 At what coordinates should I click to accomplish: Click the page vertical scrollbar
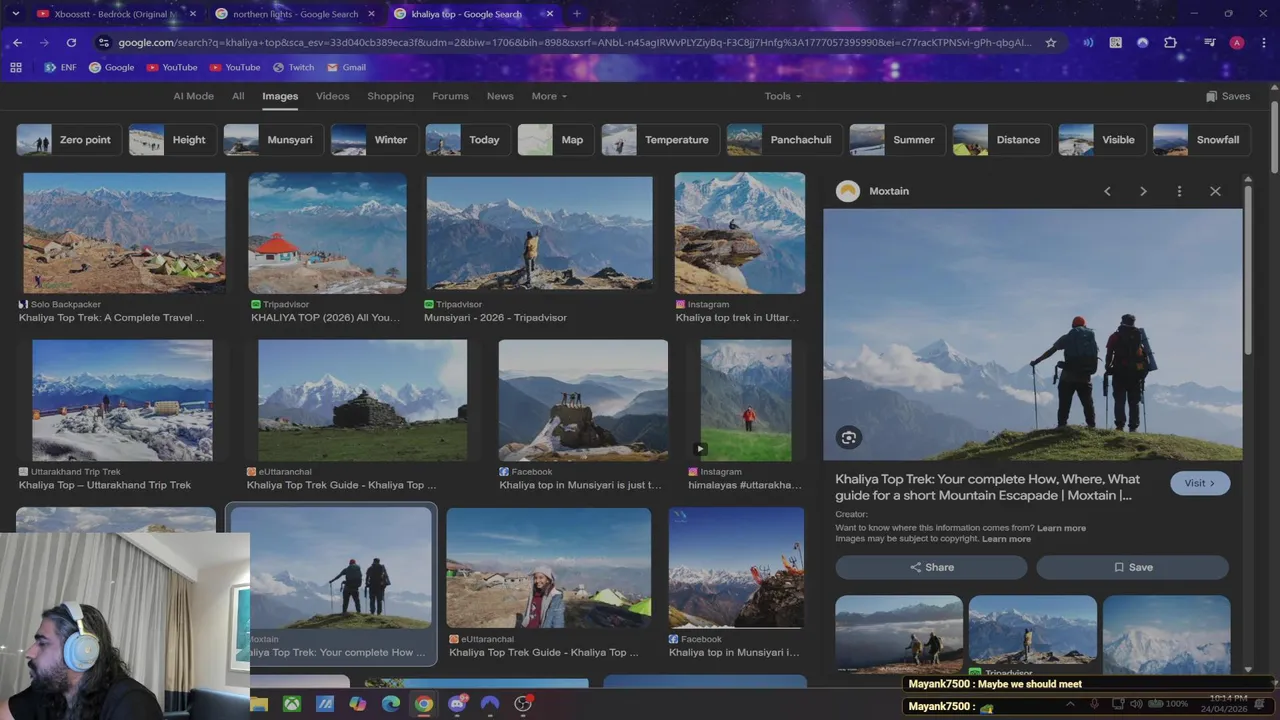(1274, 138)
